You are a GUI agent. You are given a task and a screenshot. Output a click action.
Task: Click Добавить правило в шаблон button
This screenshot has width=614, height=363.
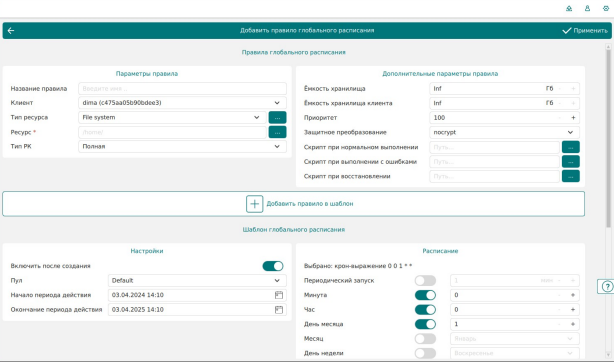coord(293,204)
